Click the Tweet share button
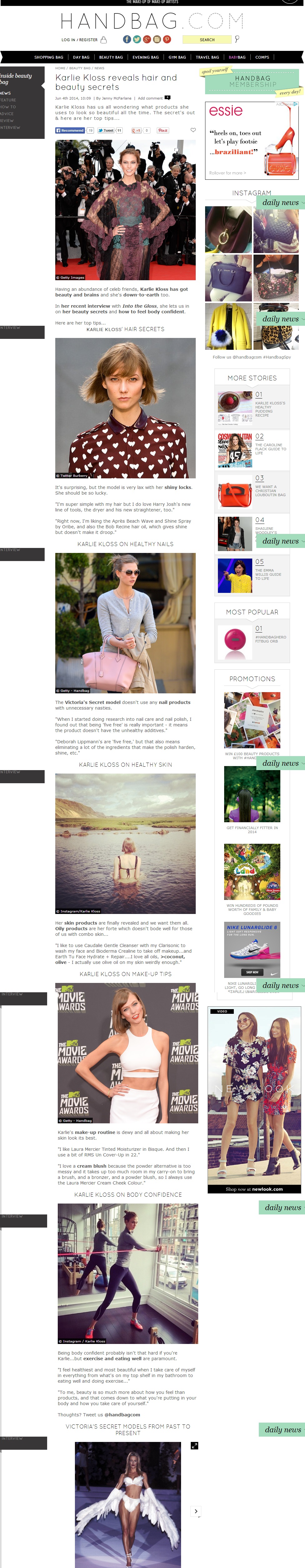Viewport: 305px width, 1568px height. pos(106,130)
